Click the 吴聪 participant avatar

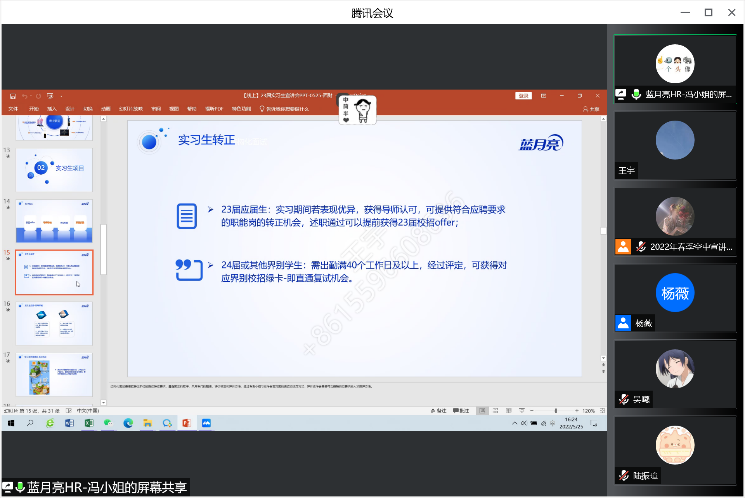click(675, 369)
